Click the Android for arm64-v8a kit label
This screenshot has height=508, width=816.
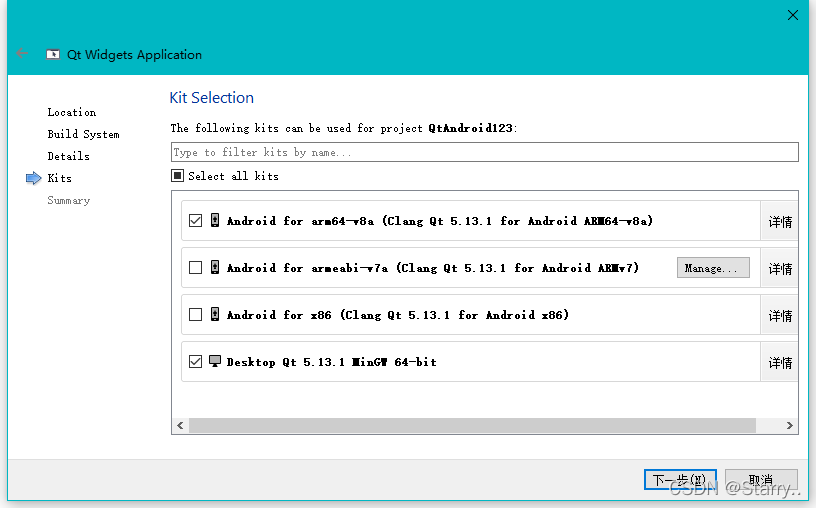coord(440,221)
